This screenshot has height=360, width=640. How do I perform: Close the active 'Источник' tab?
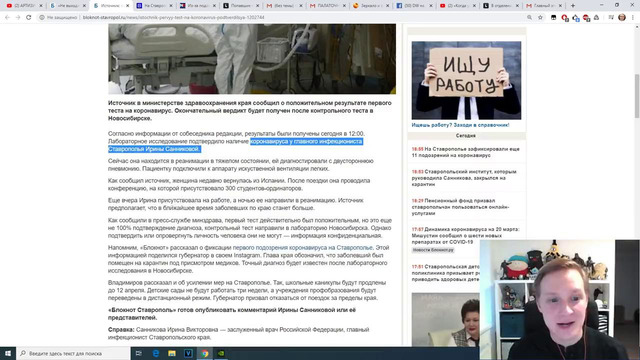tap(127, 6)
